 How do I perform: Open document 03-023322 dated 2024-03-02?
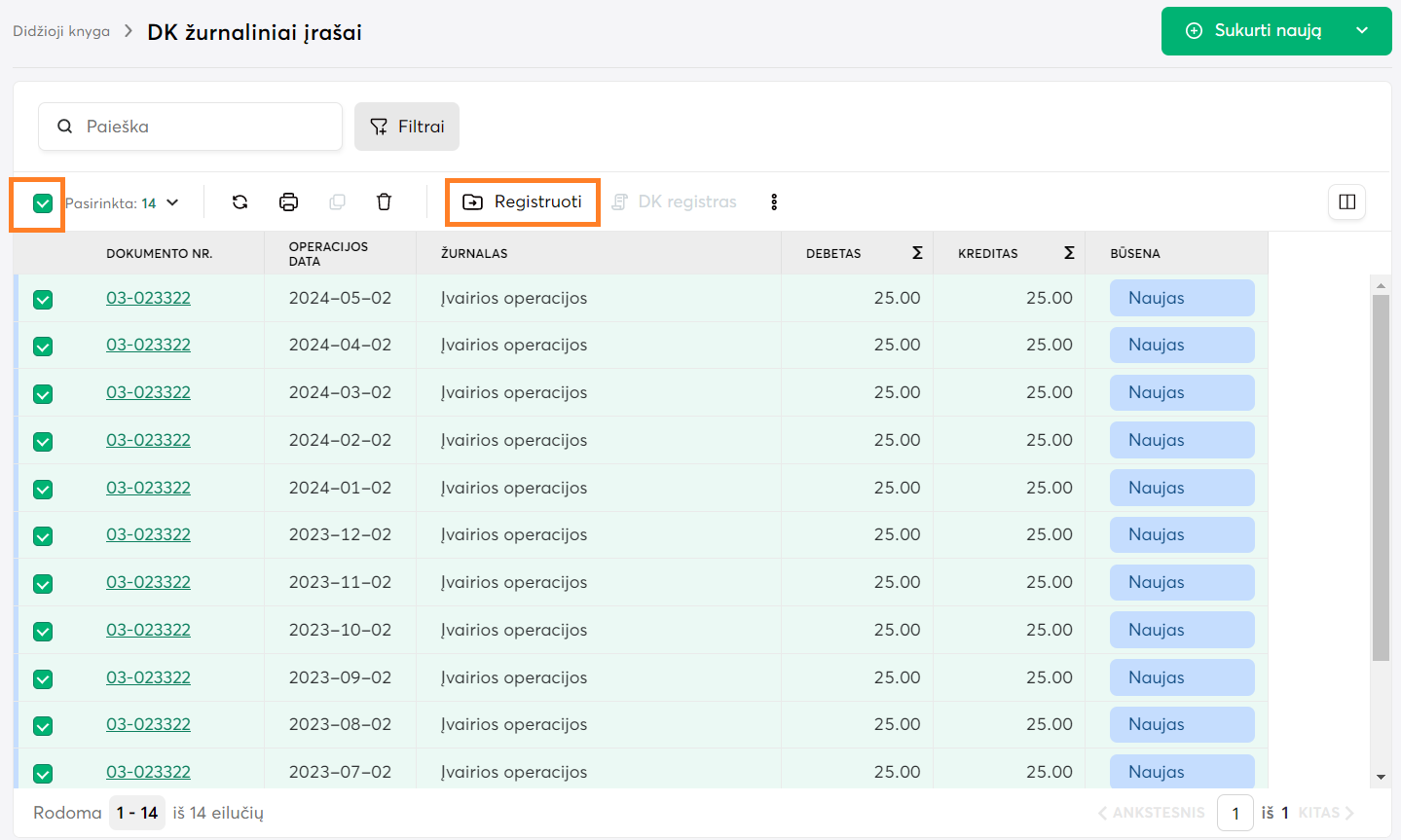point(148,392)
